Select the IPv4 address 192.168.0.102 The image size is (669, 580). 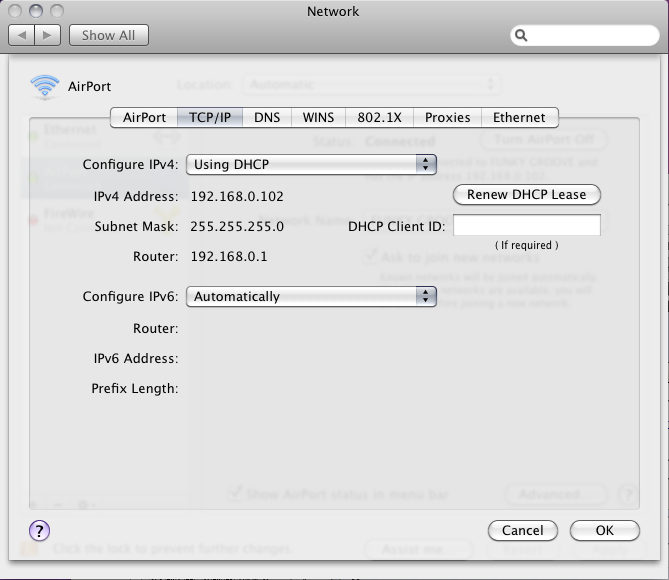[x=237, y=196]
